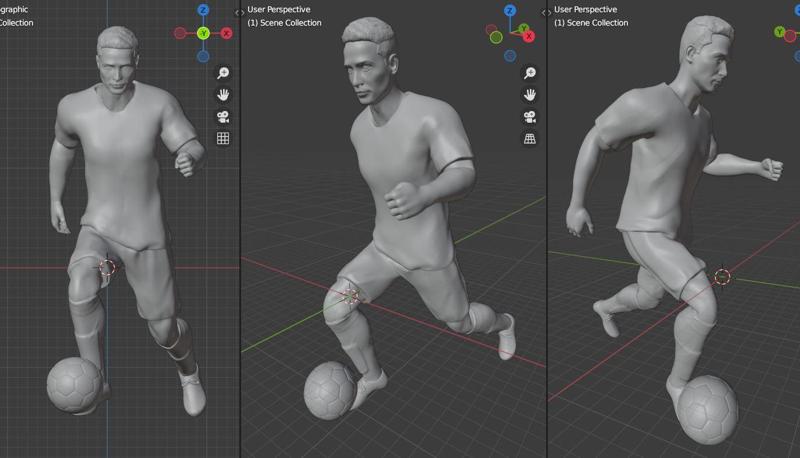800x458 pixels.
Task: Click the red X axis handle in left viewport gizmo
Action: [227, 33]
